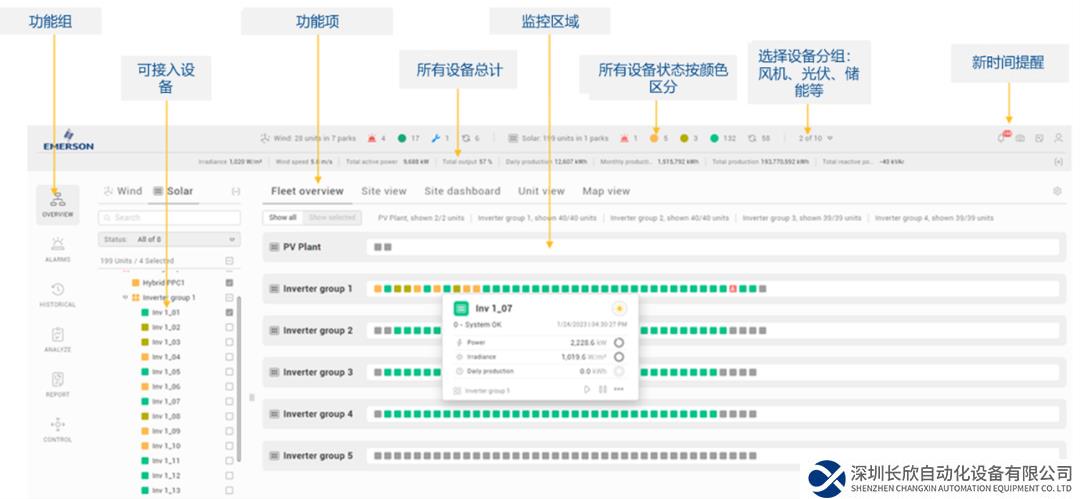Click the Show all button

pos(282,217)
